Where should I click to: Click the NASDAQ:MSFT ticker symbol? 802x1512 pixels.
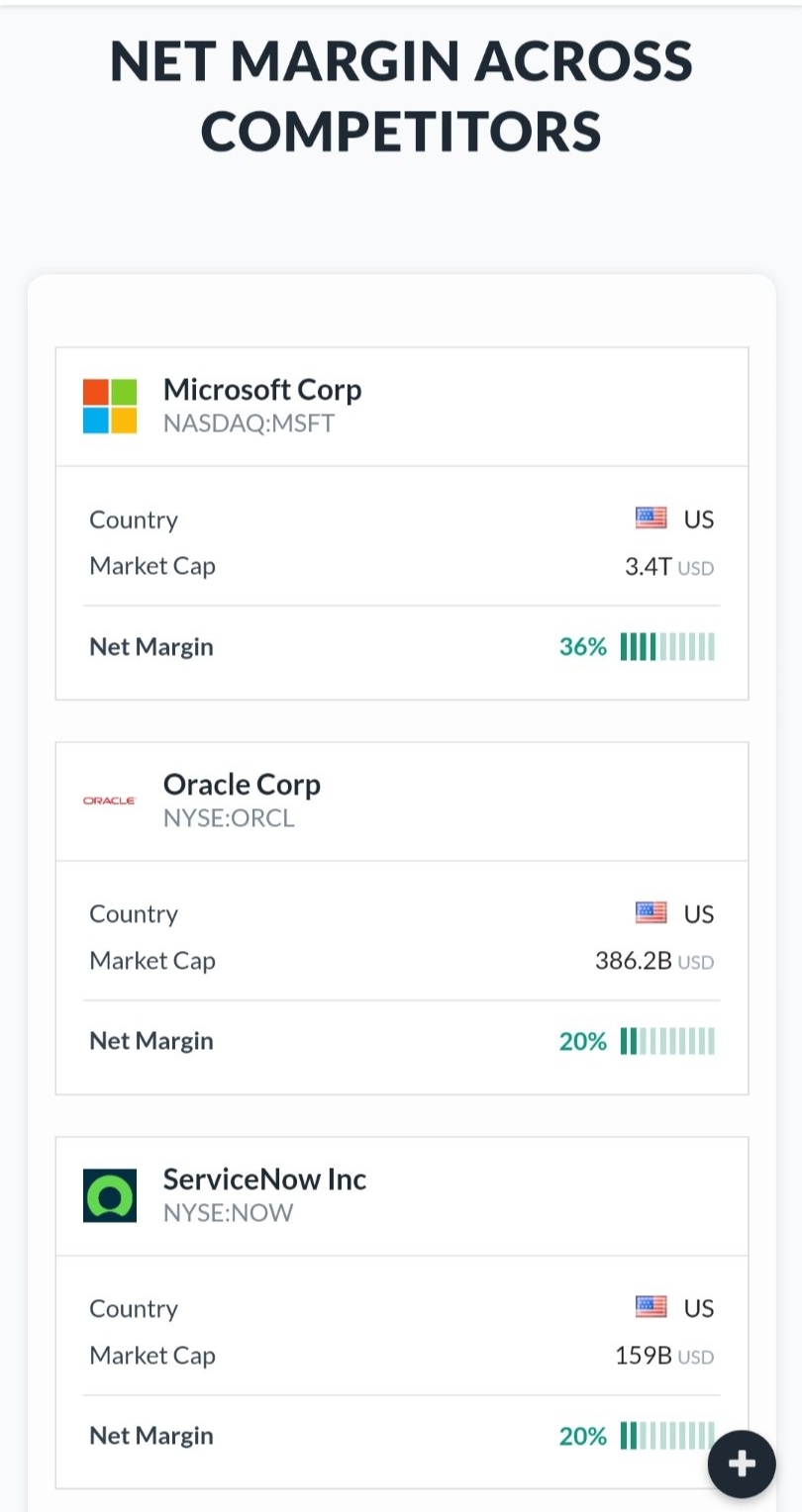point(249,424)
